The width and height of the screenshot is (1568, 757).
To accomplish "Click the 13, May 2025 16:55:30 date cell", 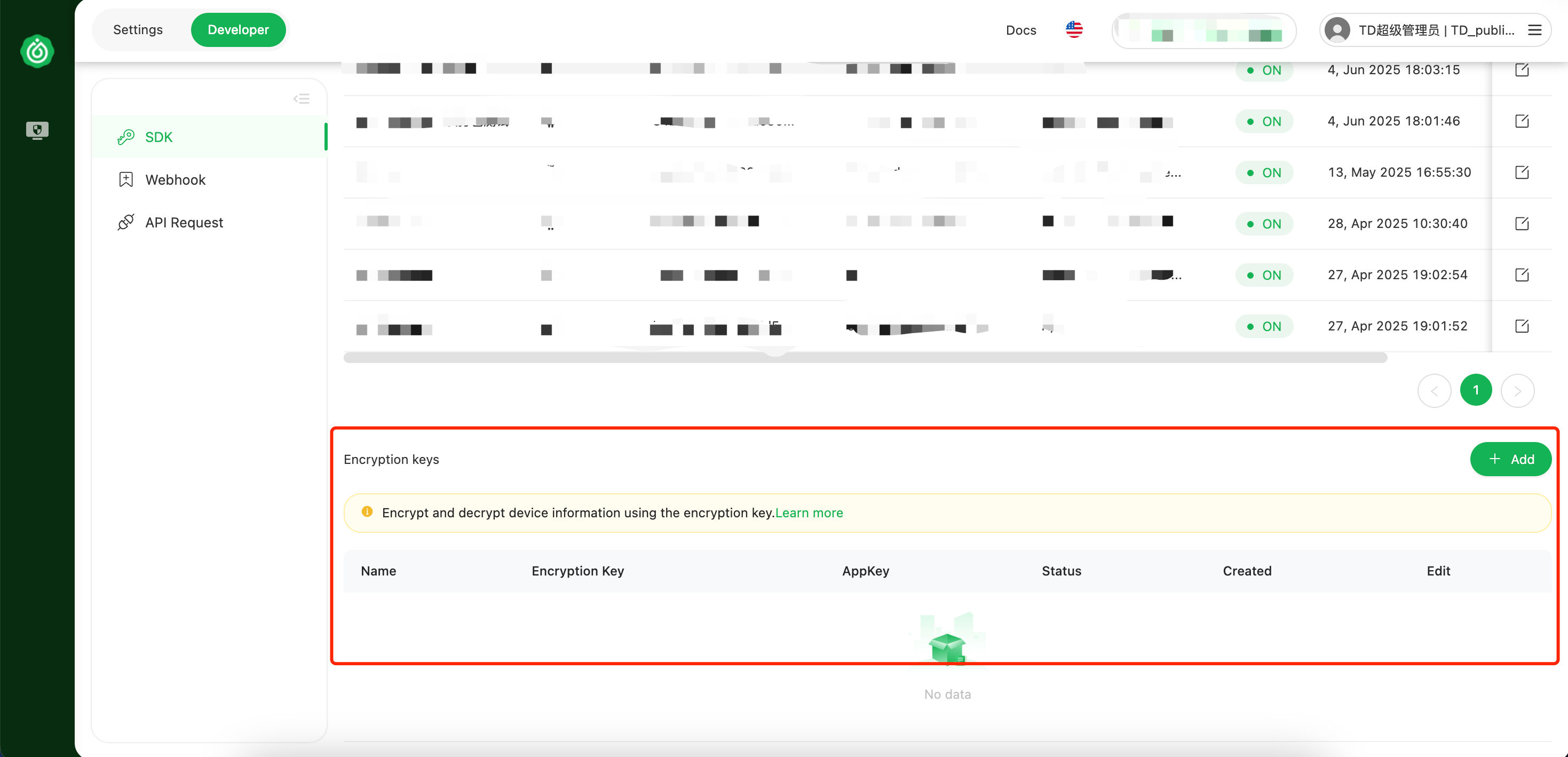I will click(x=1399, y=172).
